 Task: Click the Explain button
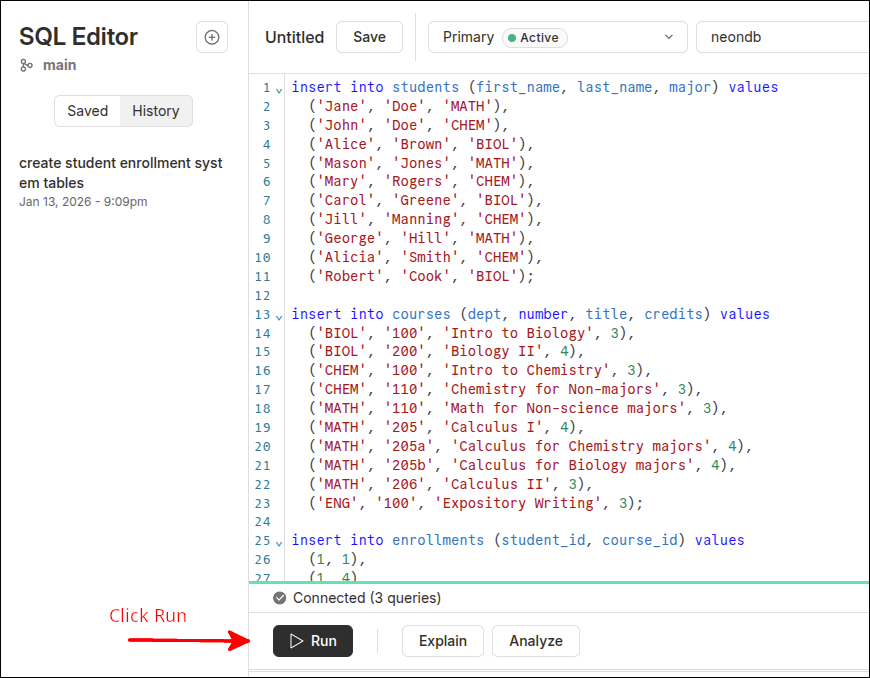click(442, 641)
